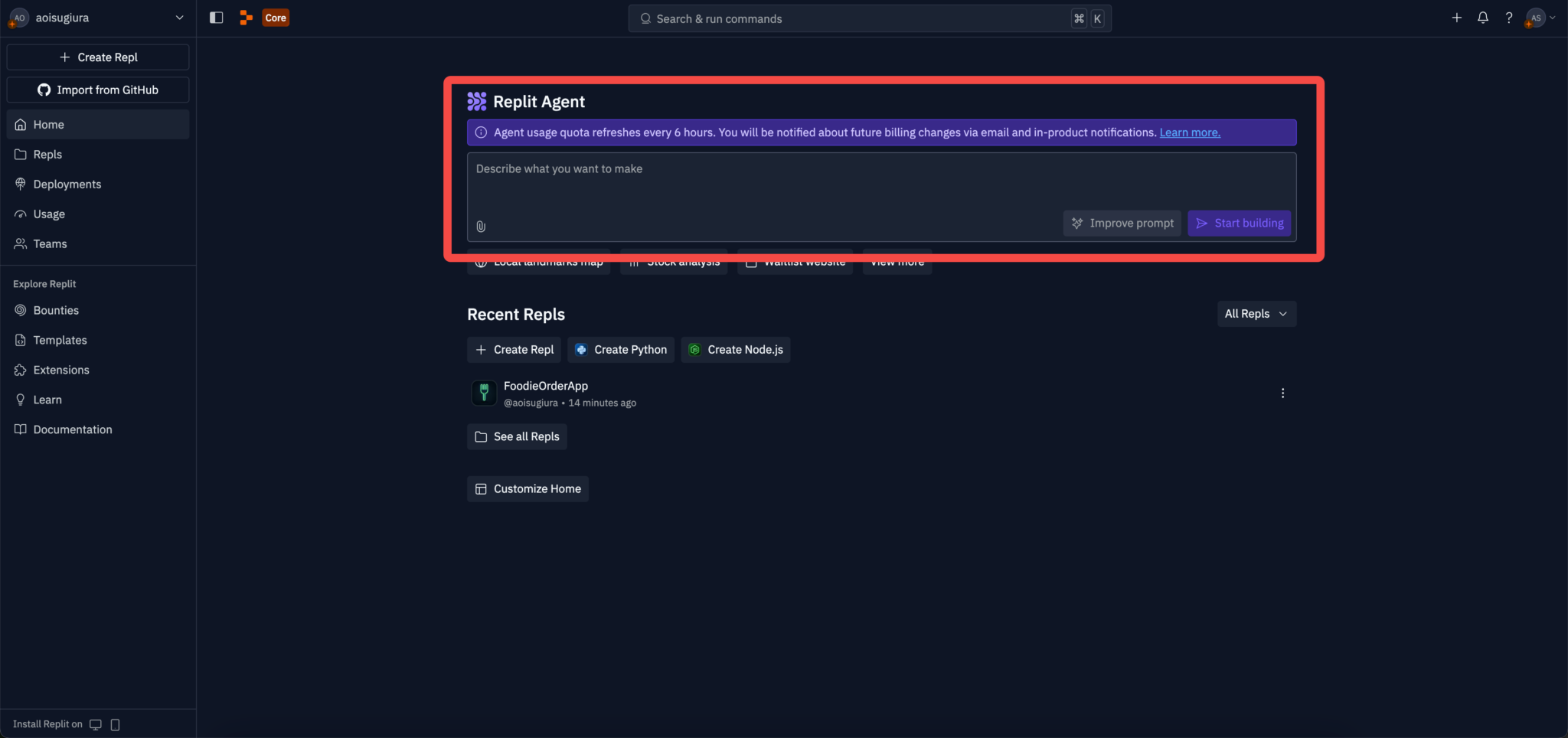Click the FoodieOrderApp repl icon
The width and height of the screenshot is (1568, 738).
click(484, 393)
